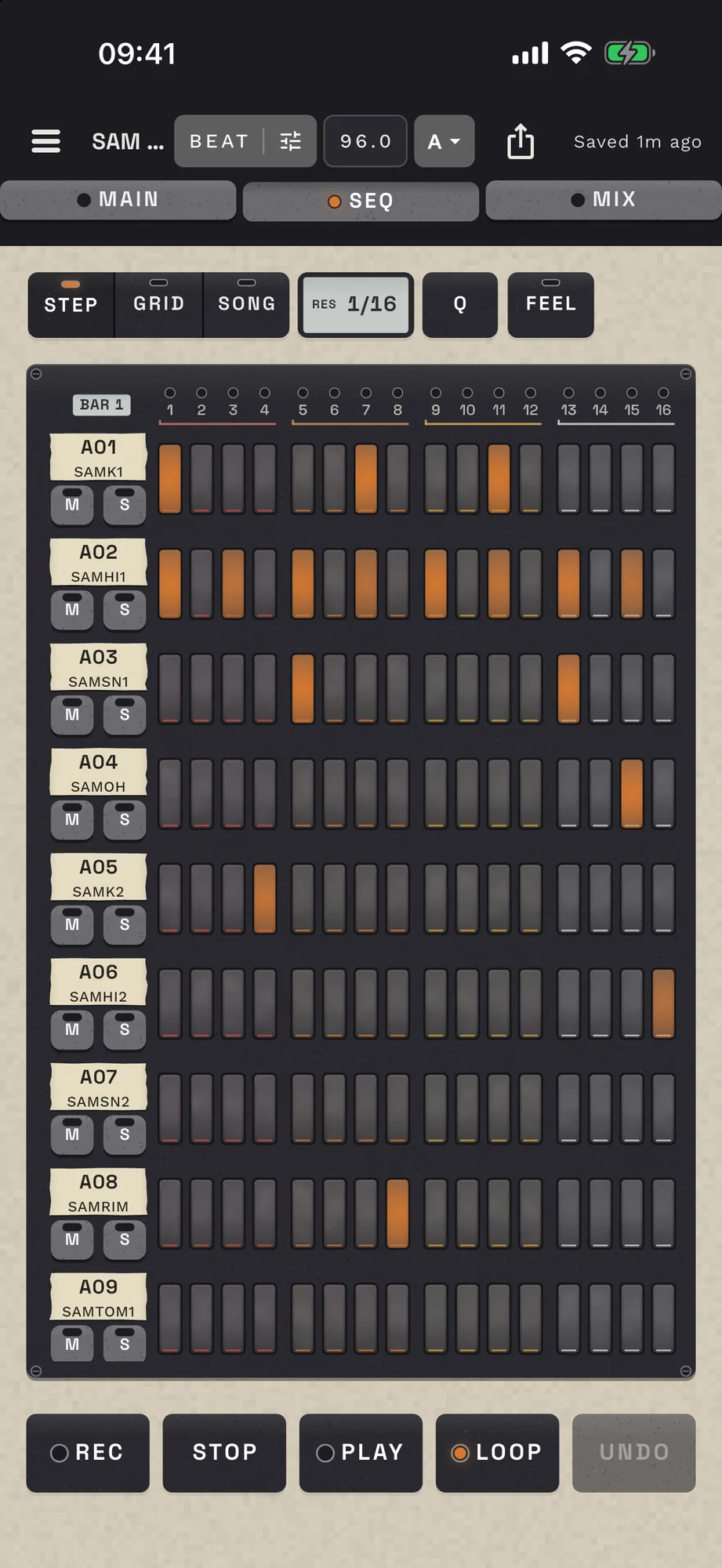Solo track A03 SAMSN1
Screen dimensions: 722x1568
[x=125, y=715]
